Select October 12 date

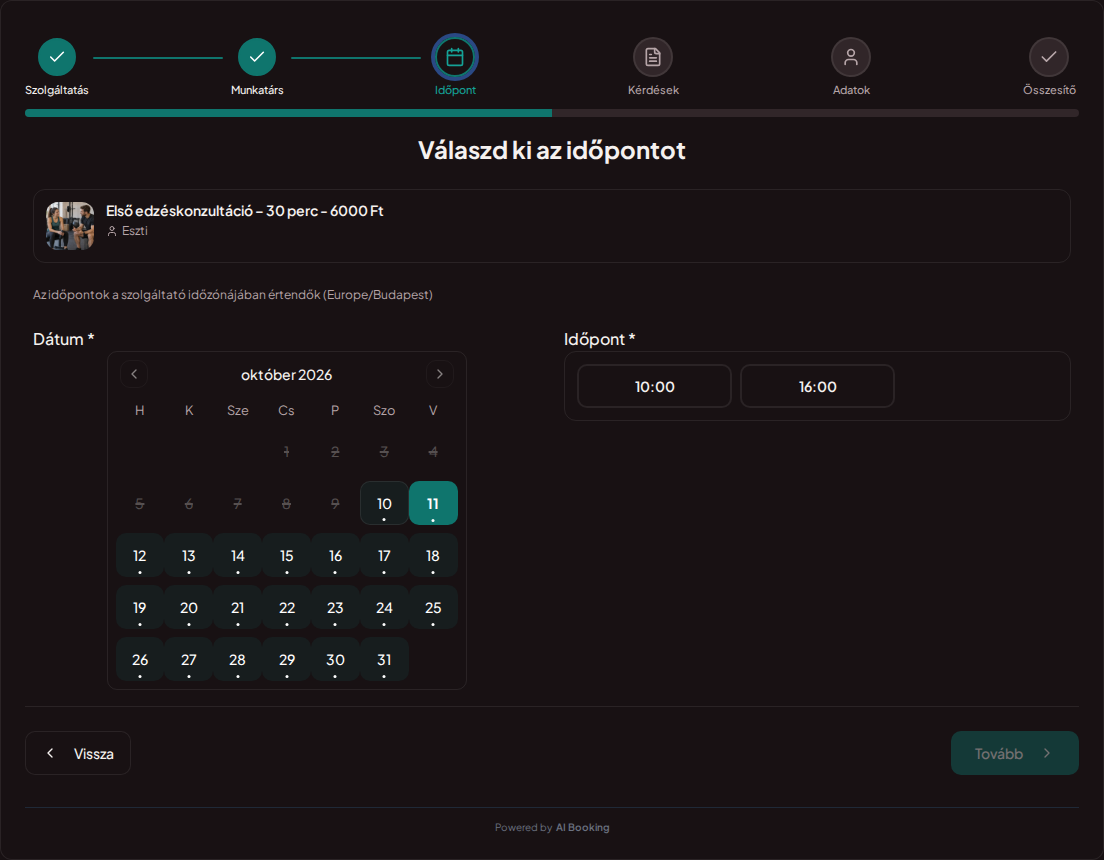pyautogui.click(x=140, y=555)
